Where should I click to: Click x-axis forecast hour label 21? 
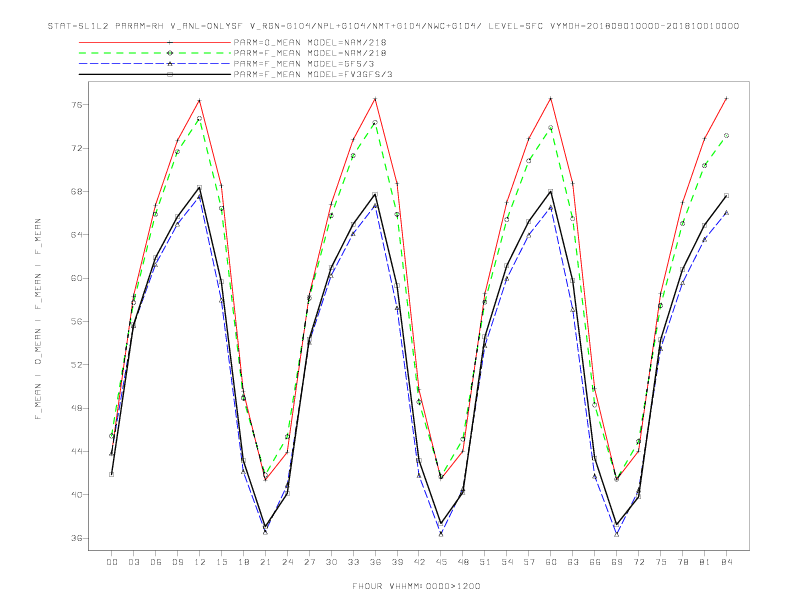pyautogui.click(x=265, y=562)
